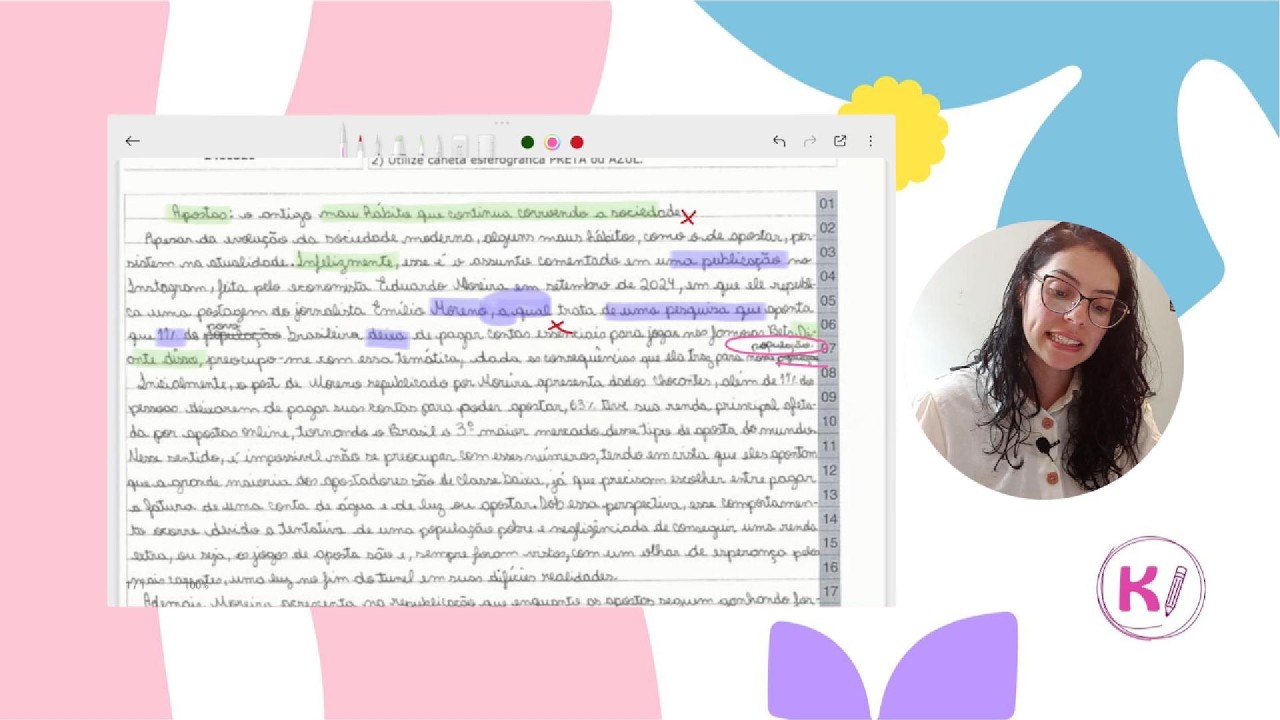The image size is (1280, 720).
Task: Undo the last annotation stroke
Action: pos(779,141)
